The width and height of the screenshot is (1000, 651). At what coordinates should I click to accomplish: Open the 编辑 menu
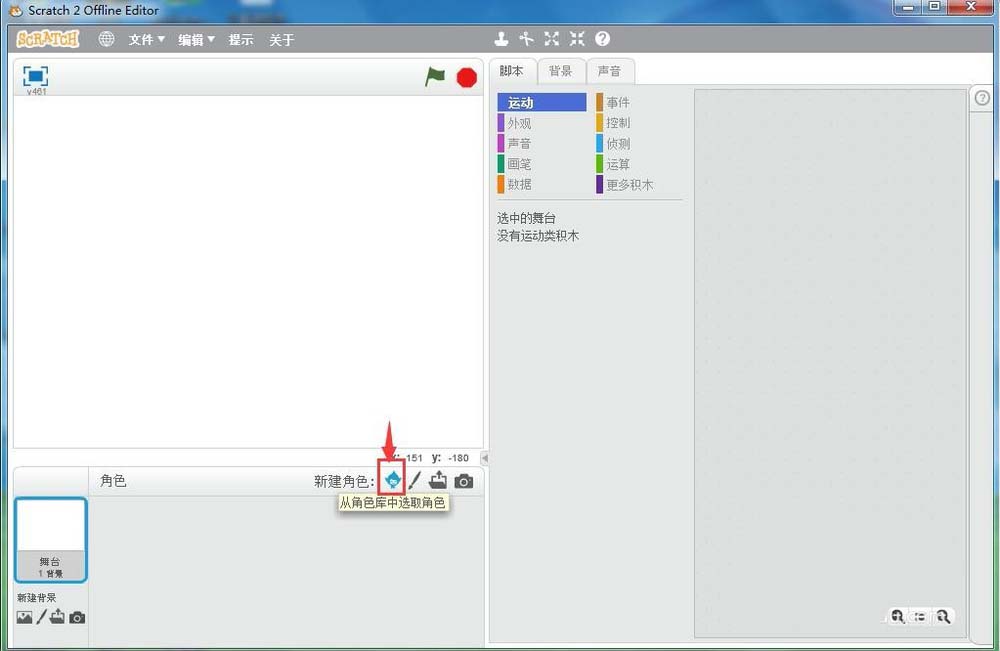point(192,39)
